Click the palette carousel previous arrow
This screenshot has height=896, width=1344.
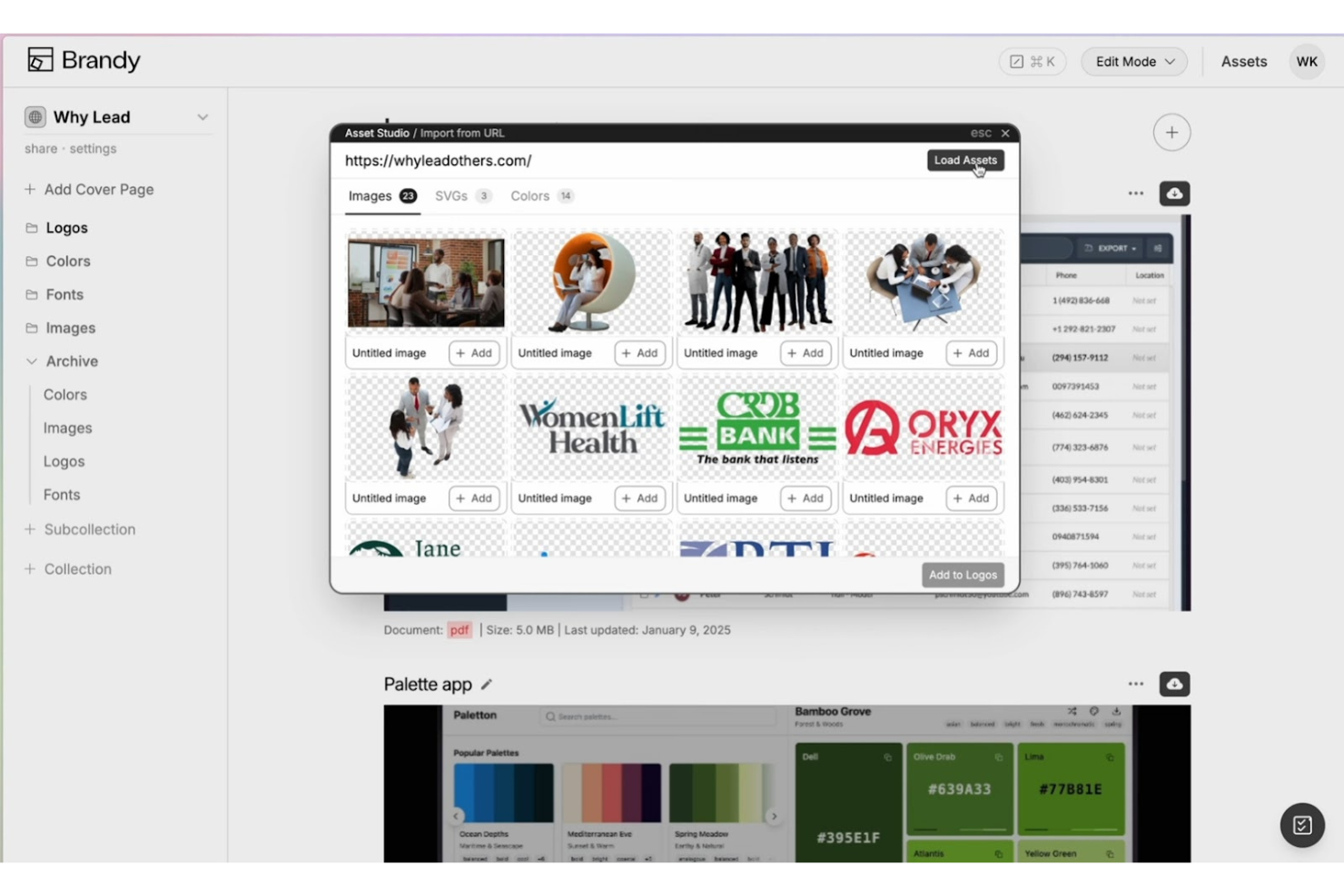coord(457,816)
